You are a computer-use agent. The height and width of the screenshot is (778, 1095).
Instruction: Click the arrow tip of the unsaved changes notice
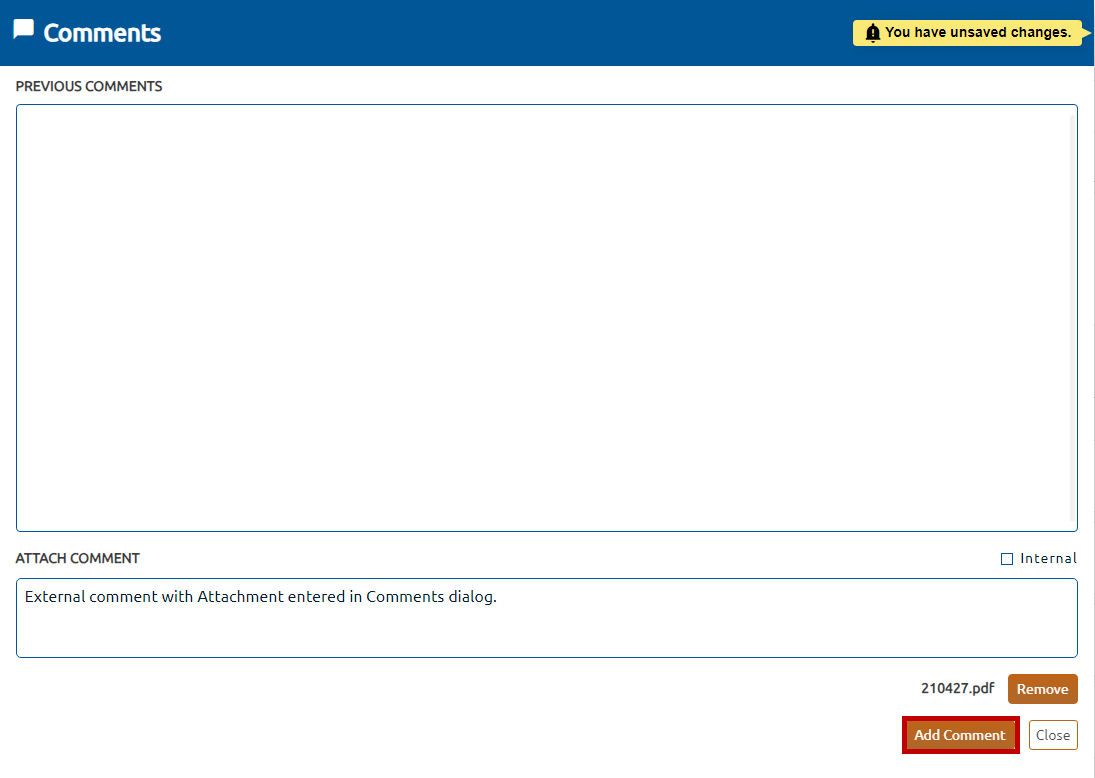[x=1088, y=33]
